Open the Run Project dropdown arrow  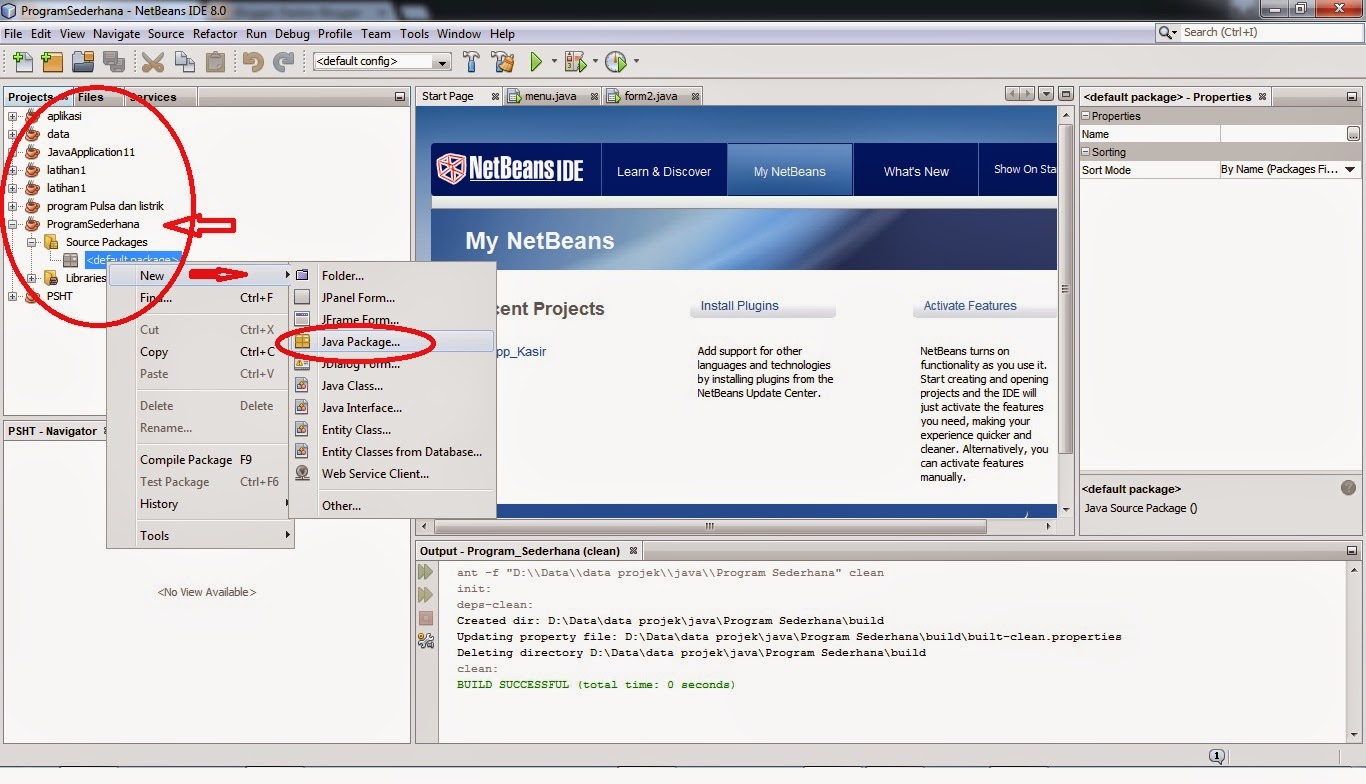pyautogui.click(x=554, y=62)
